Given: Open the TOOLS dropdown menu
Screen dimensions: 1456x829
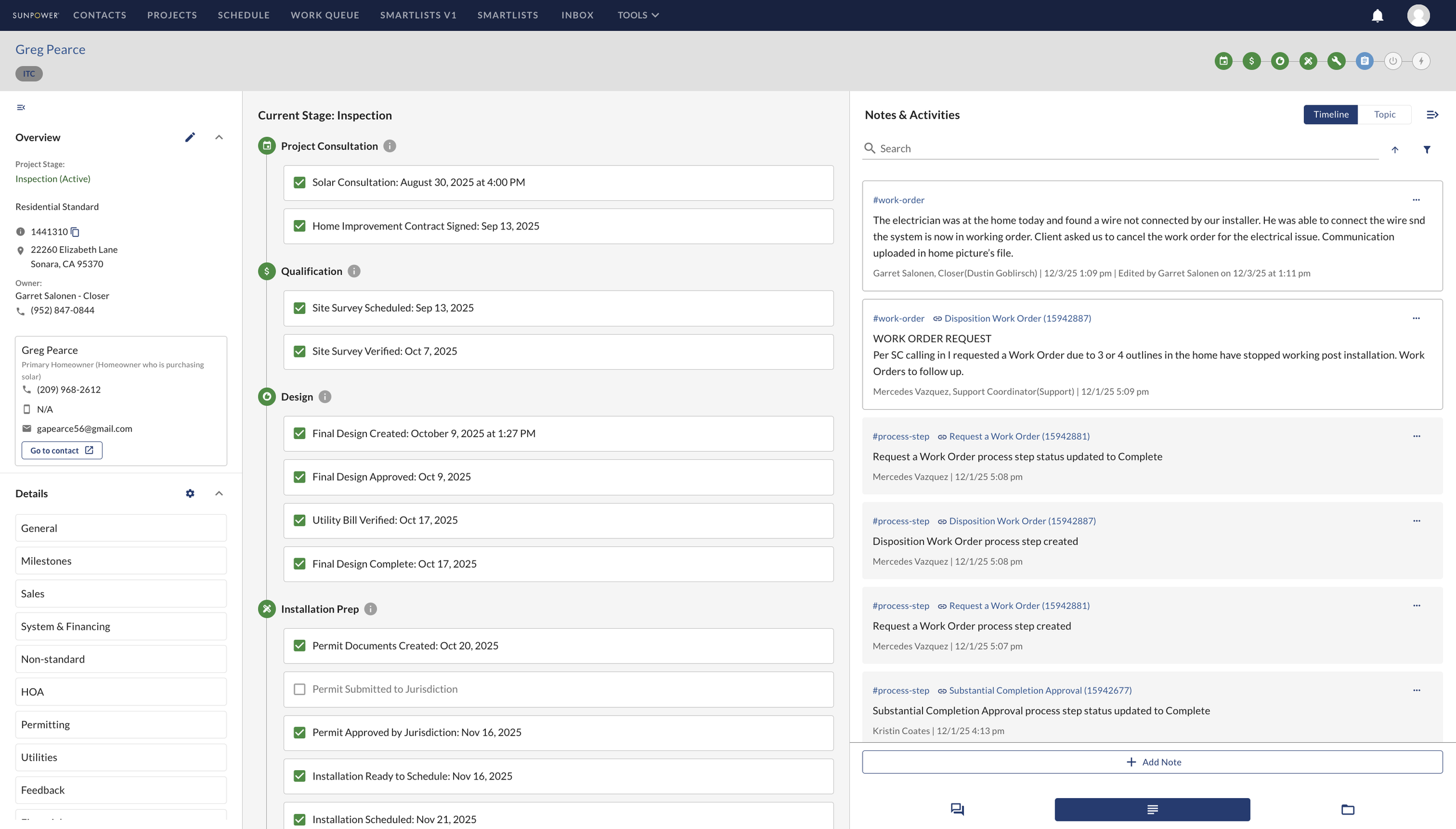Looking at the screenshot, I should (638, 15).
